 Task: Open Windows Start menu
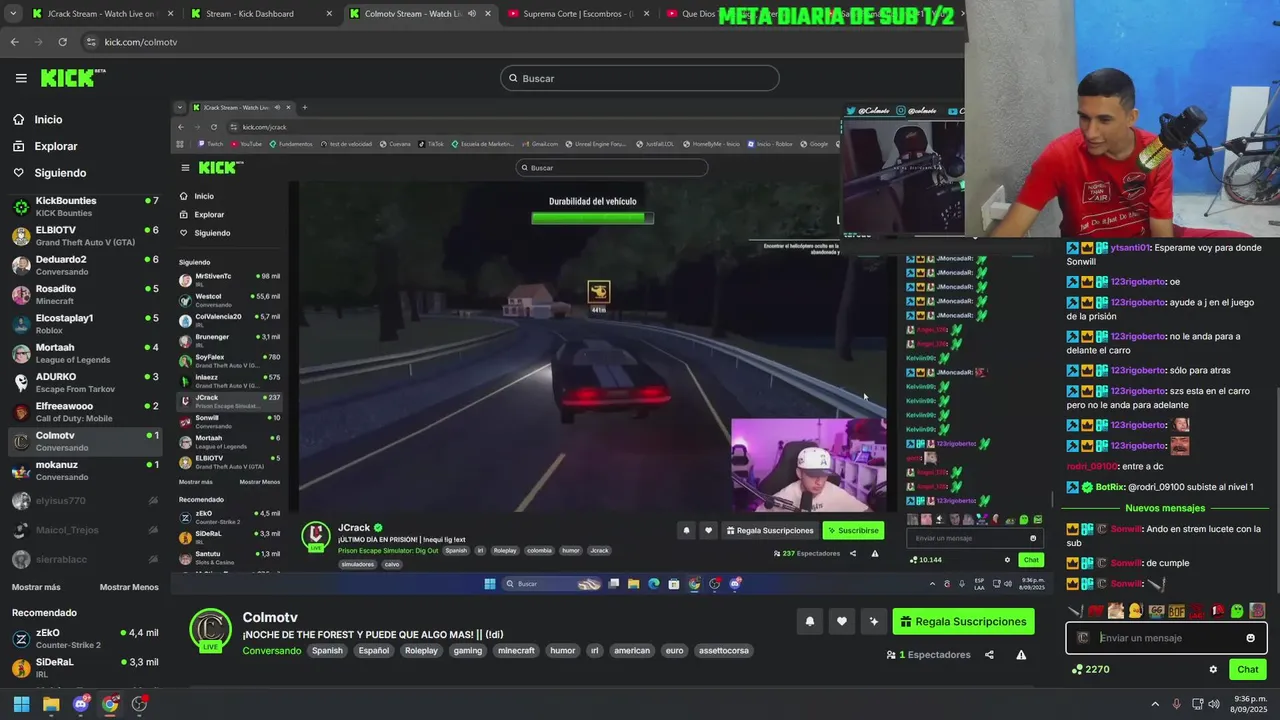[21, 704]
